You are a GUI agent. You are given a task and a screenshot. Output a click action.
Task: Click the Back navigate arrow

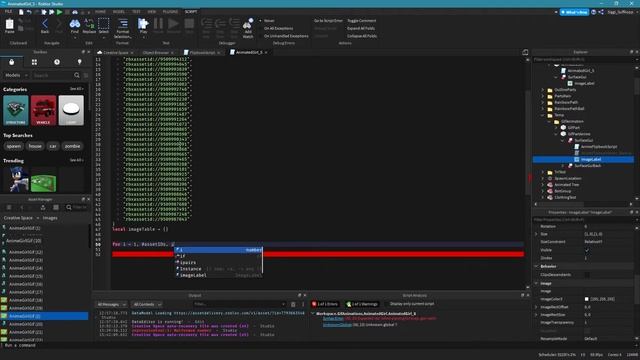click(x=45, y=25)
